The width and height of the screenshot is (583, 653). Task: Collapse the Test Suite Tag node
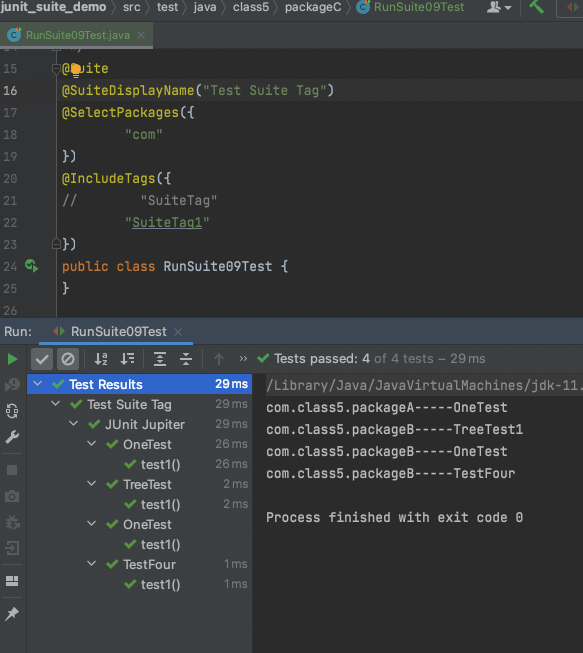(55, 404)
